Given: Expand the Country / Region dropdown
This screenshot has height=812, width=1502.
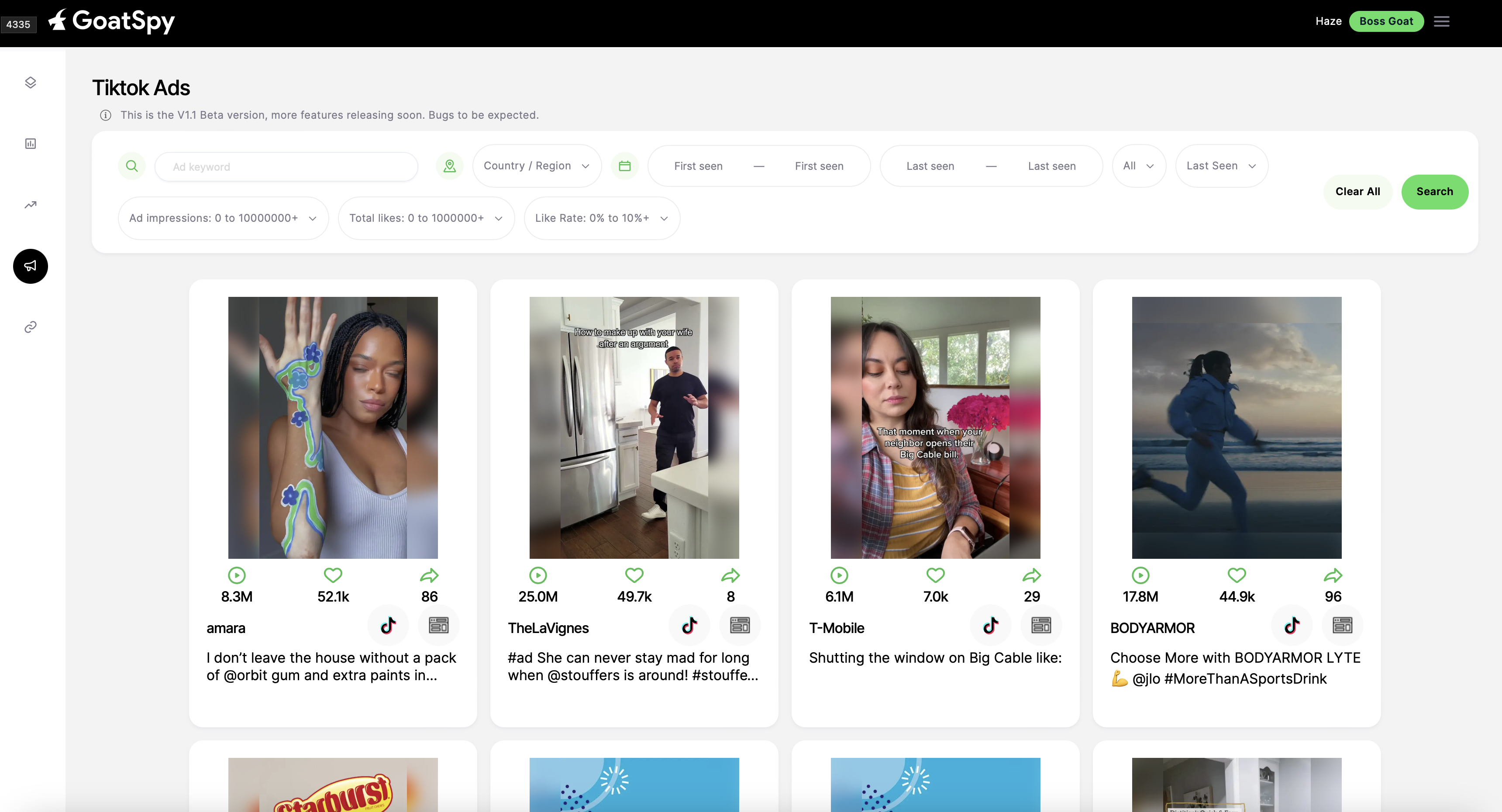Looking at the screenshot, I should (537, 166).
